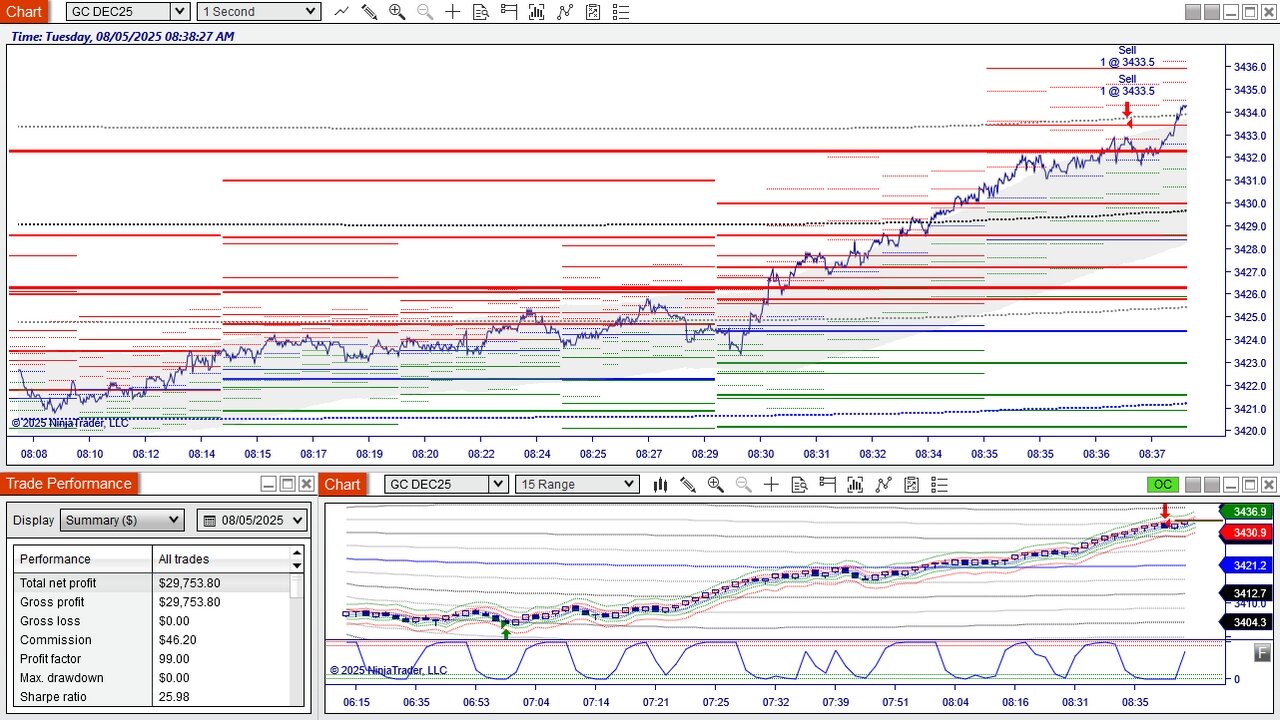1280x720 pixels.
Task: Open Strategies icon in bottom chart
Action: pos(911,484)
